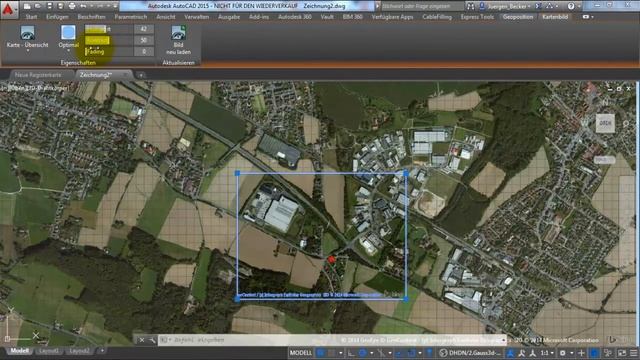Open the Einfügen ribbon tab
The width and height of the screenshot is (640, 360).
point(57,17)
